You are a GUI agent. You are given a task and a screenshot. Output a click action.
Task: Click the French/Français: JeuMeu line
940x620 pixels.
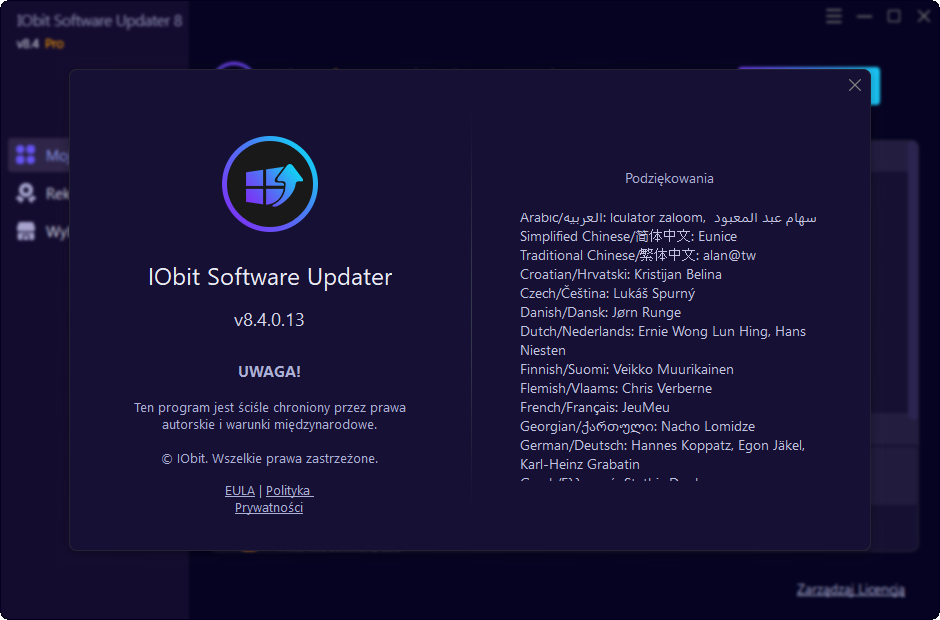pos(595,408)
